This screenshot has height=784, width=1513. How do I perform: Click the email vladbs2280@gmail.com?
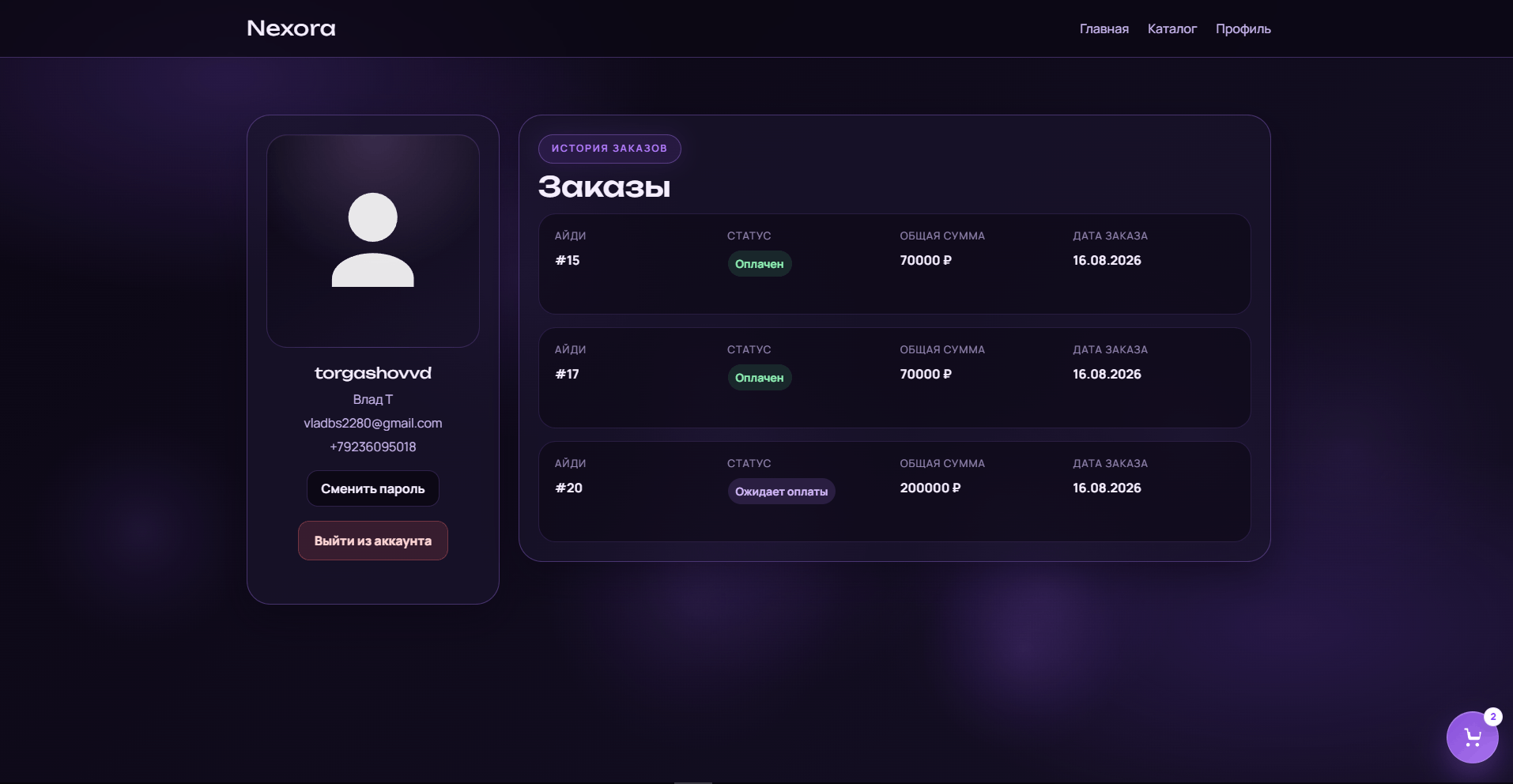click(x=372, y=423)
